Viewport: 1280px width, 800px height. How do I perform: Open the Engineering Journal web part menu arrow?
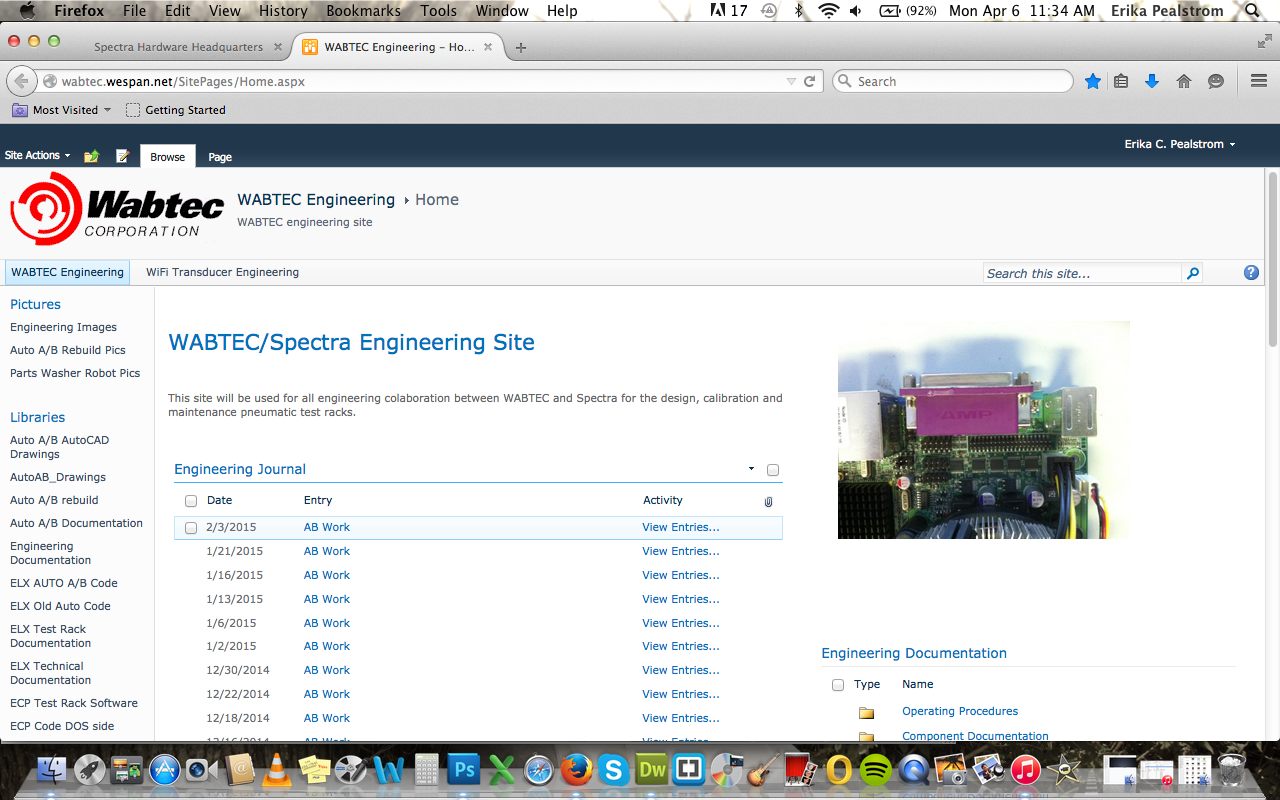click(x=751, y=469)
